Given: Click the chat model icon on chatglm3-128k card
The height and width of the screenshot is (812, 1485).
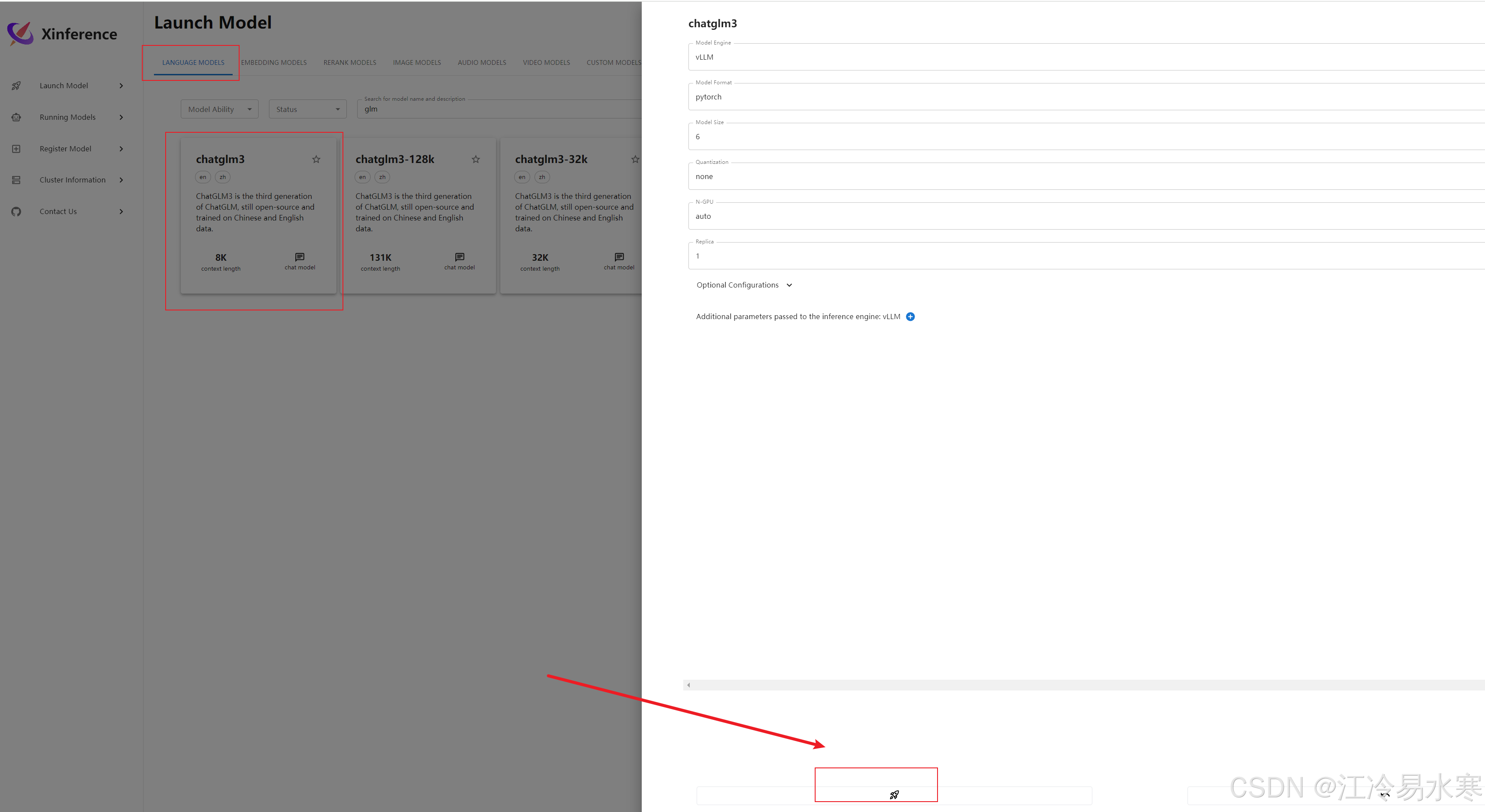Looking at the screenshot, I should click(459, 257).
